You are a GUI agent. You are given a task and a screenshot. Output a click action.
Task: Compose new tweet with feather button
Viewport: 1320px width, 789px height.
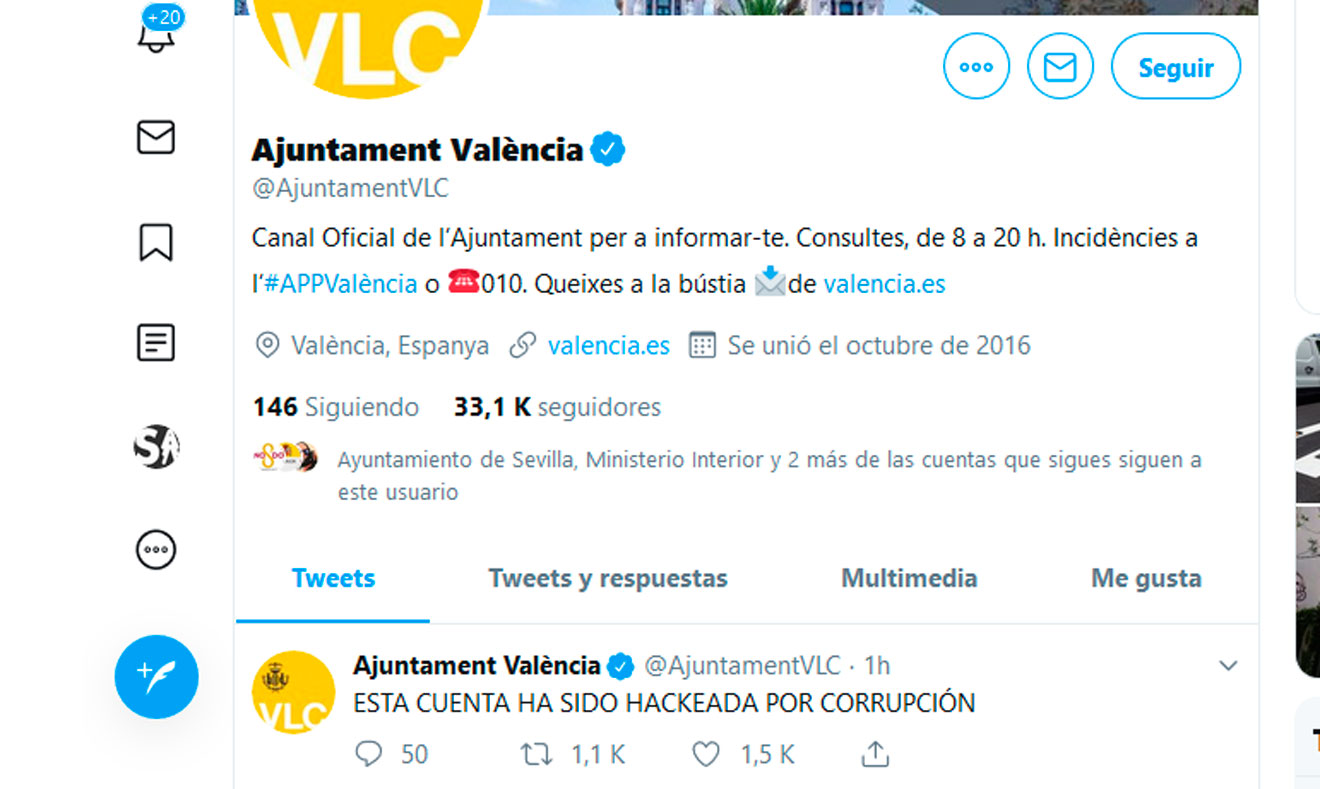pos(157,677)
